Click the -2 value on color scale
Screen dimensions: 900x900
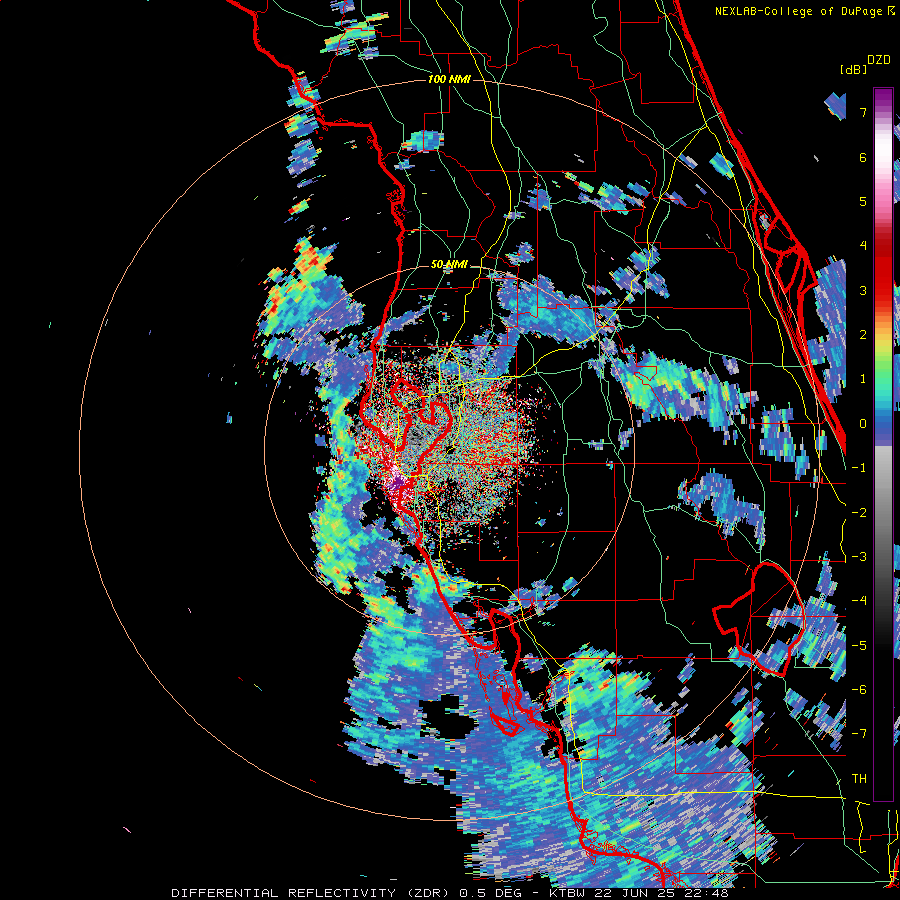click(x=859, y=513)
